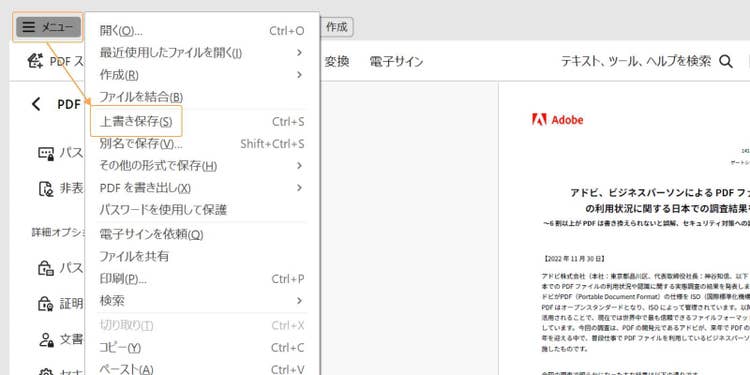Click the certificate lock icon beside 証明
The height and width of the screenshot is (375, 750).
tap(46, 303)
